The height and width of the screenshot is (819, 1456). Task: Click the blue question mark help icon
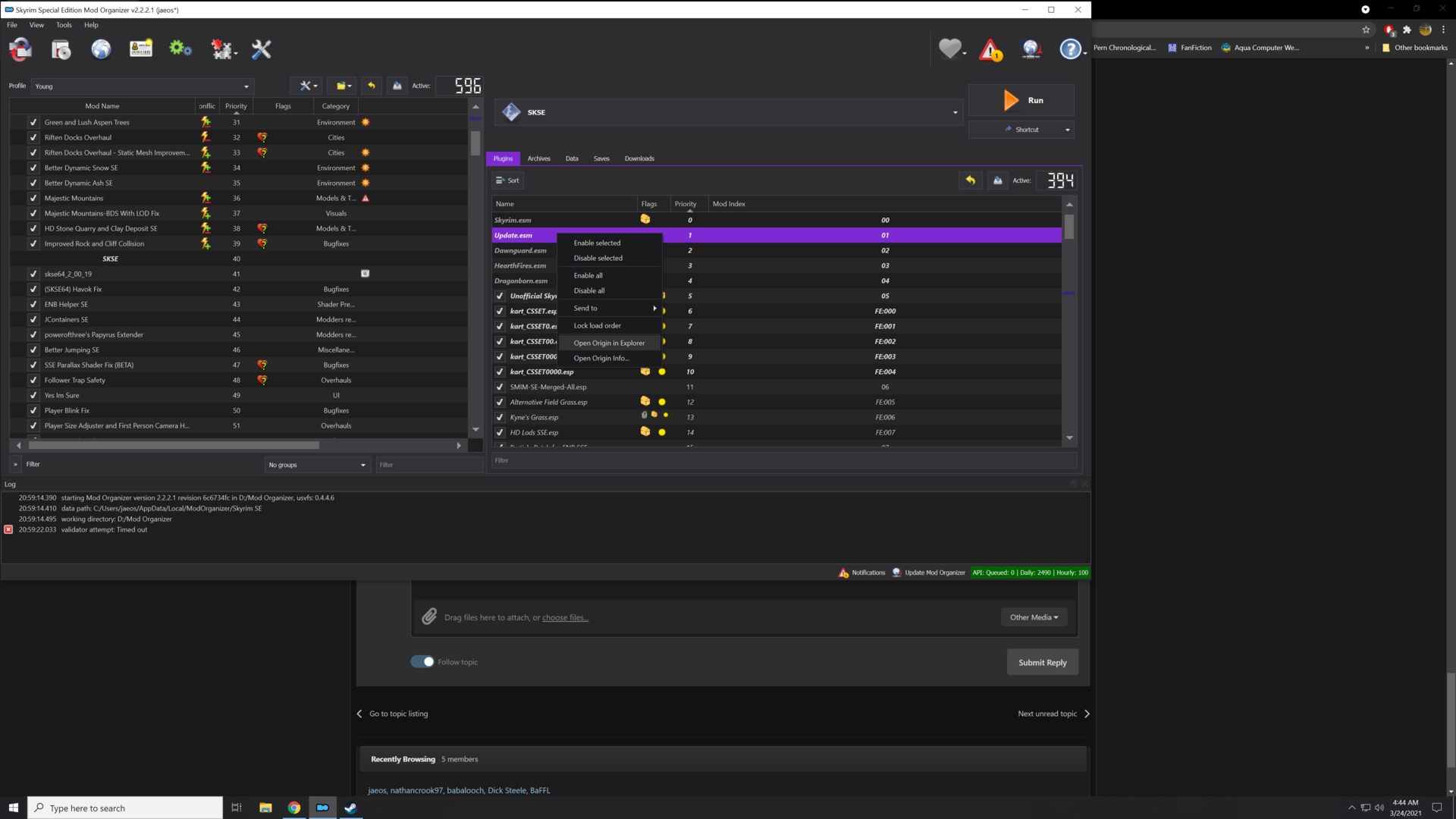(x=1071, y=50)
